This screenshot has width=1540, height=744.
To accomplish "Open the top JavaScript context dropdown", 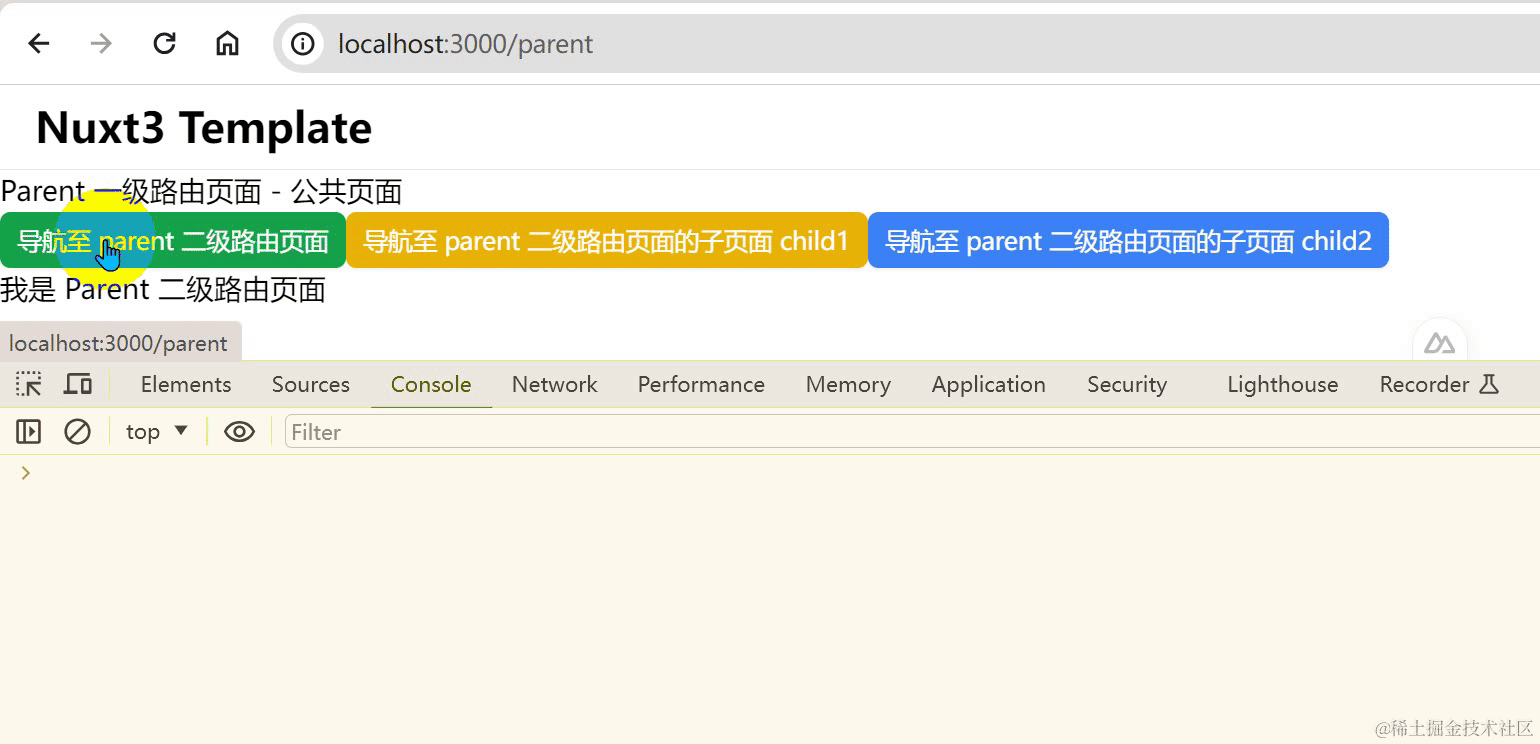I will pyautogui.click(x=157, y=432).
